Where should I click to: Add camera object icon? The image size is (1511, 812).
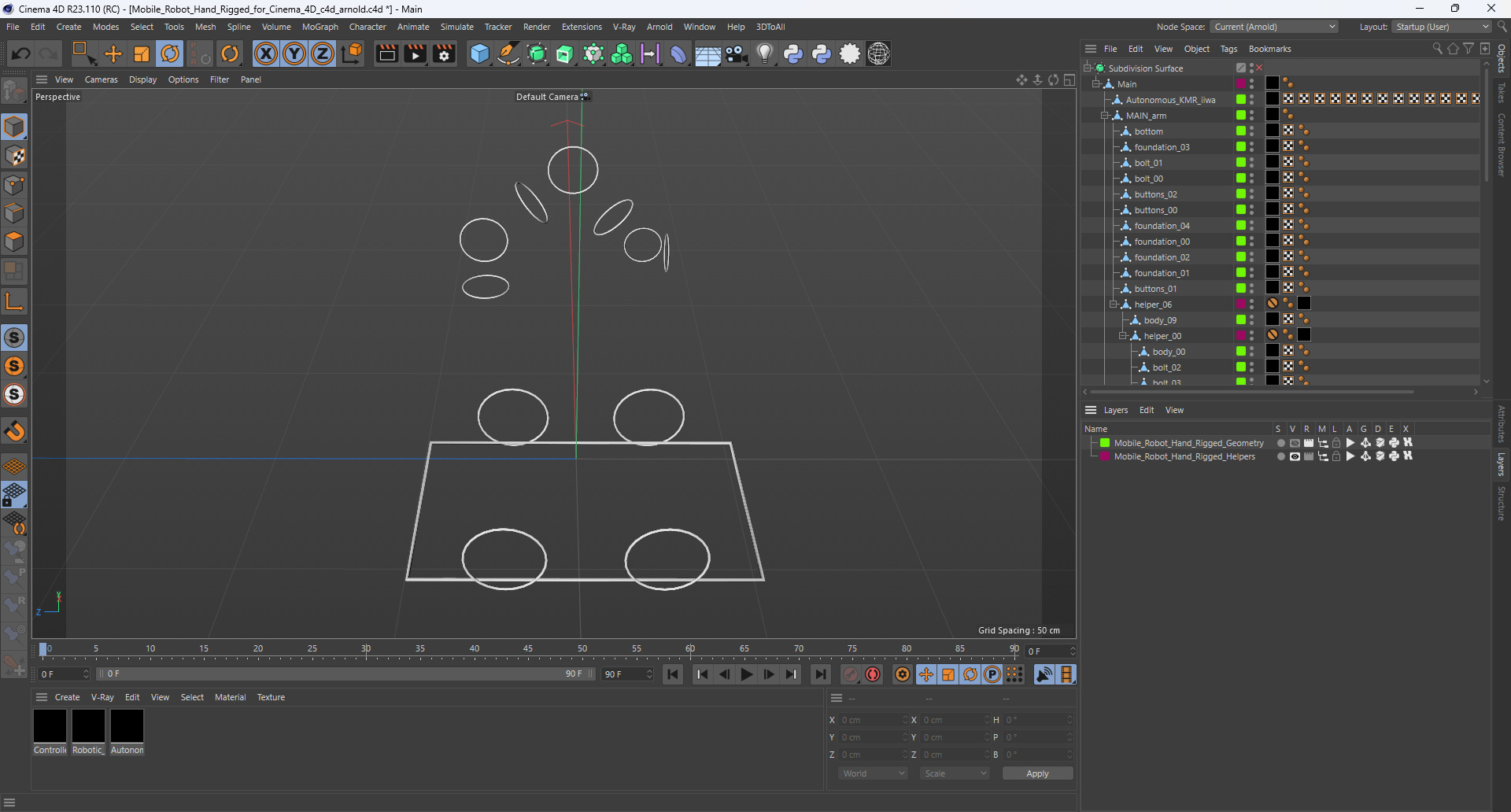pos(736,54)
